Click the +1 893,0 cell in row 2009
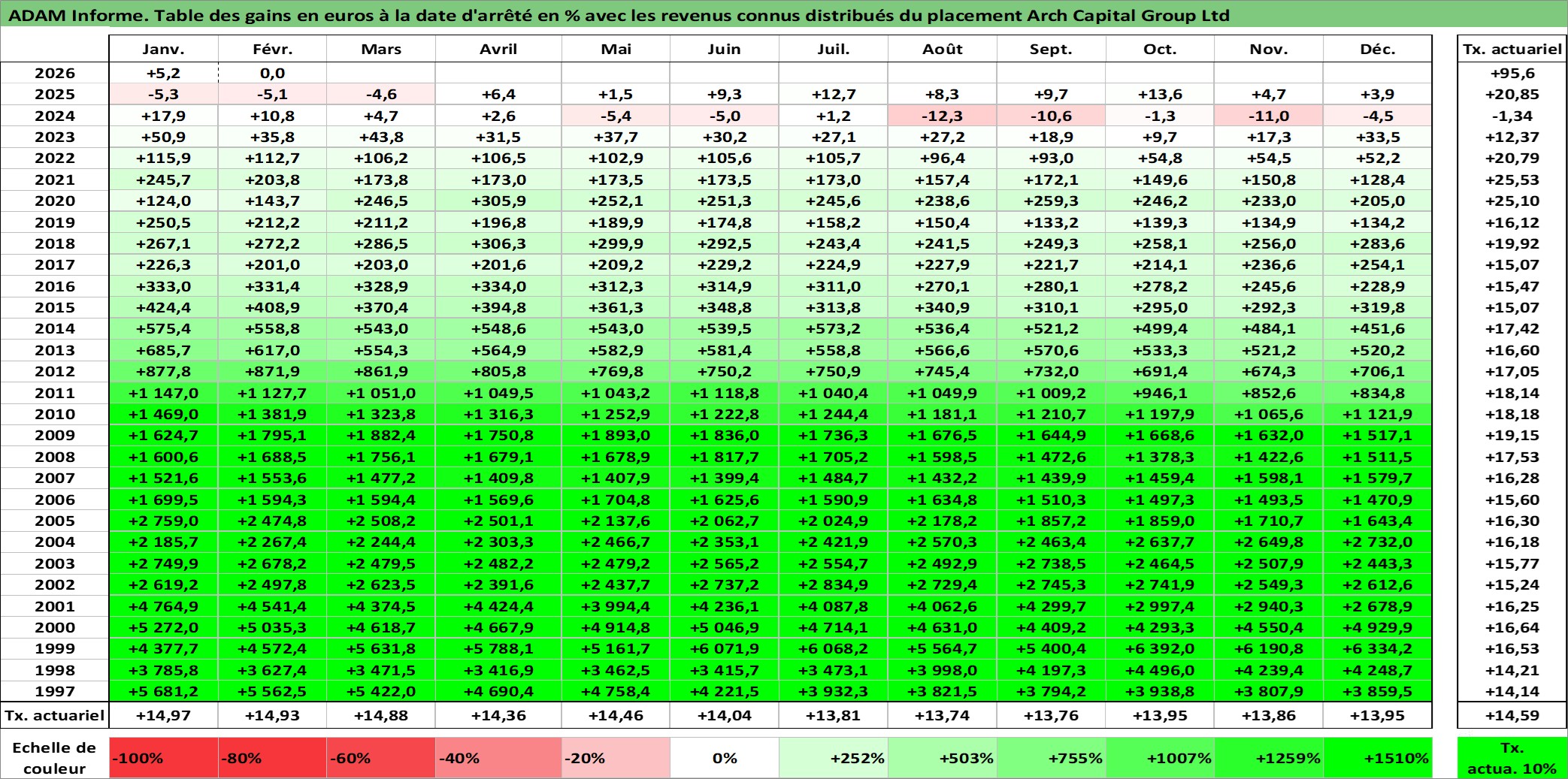 (616, 435)
